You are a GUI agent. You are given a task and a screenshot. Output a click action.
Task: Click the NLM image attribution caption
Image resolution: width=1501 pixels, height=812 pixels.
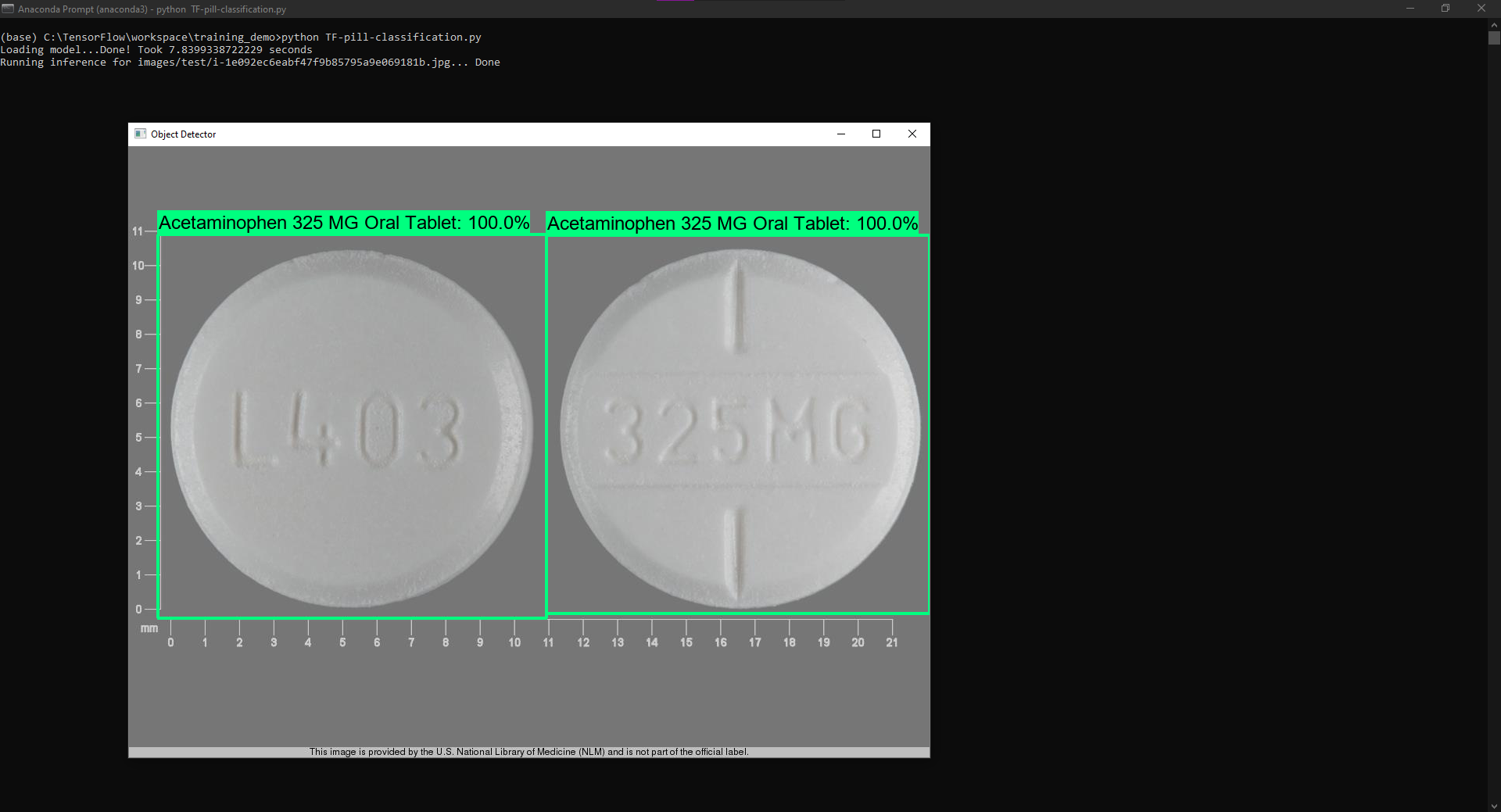(x=529, y=752)
